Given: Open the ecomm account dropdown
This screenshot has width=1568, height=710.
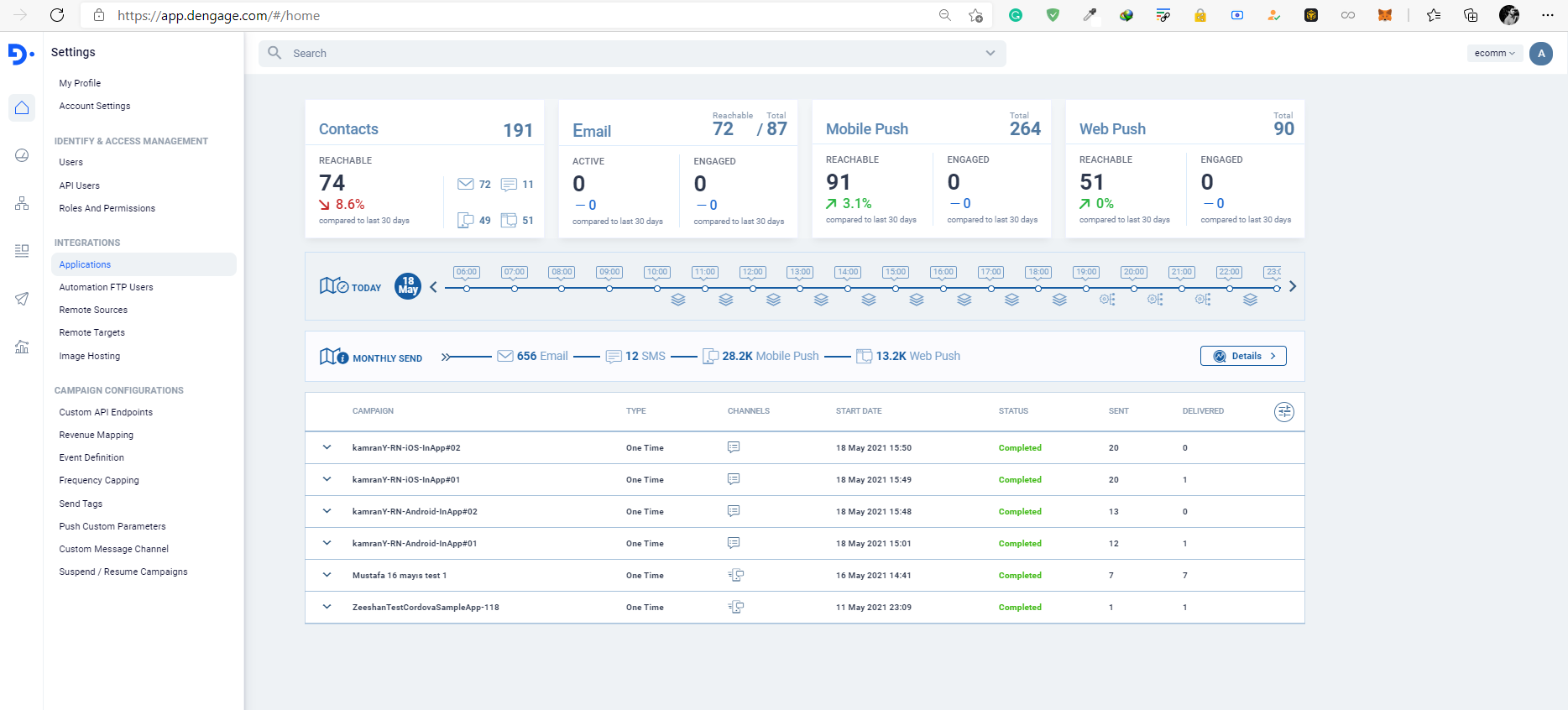Looking at the screenshot, I should 1494,54.
